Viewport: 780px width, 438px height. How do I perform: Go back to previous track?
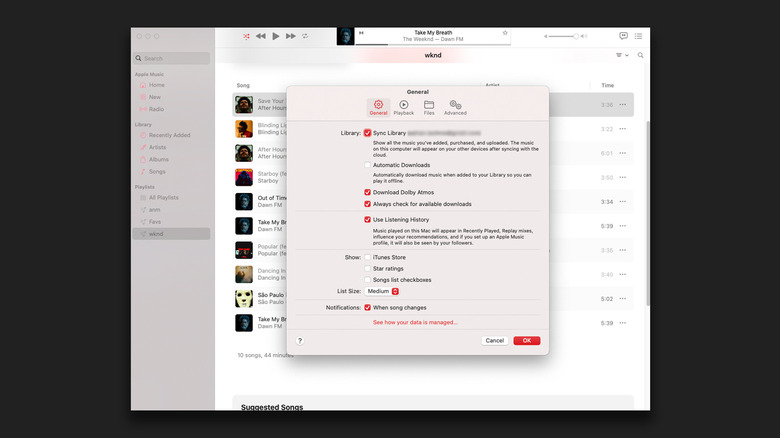point(261,36)
